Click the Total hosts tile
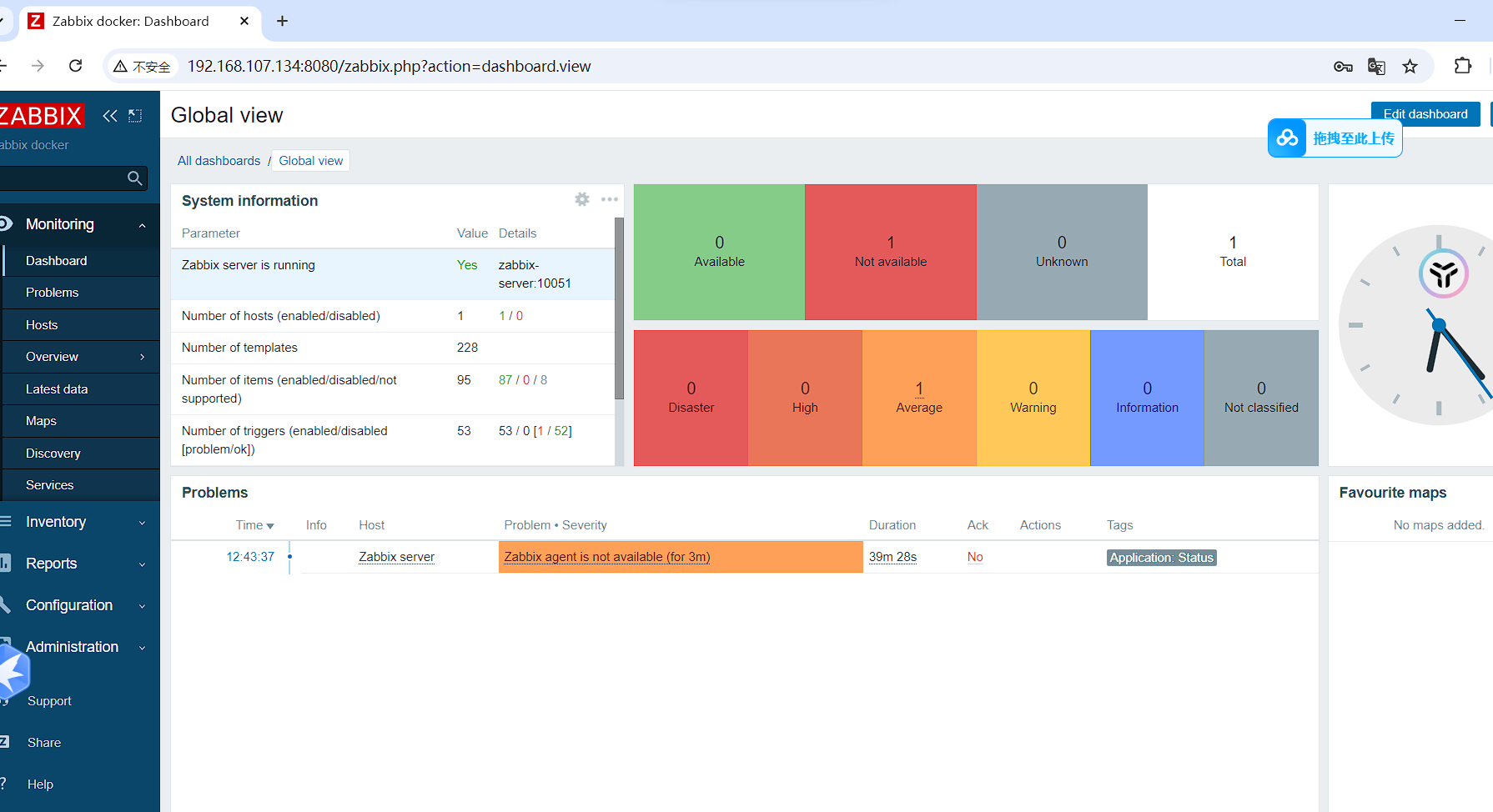 [1233, 252]
